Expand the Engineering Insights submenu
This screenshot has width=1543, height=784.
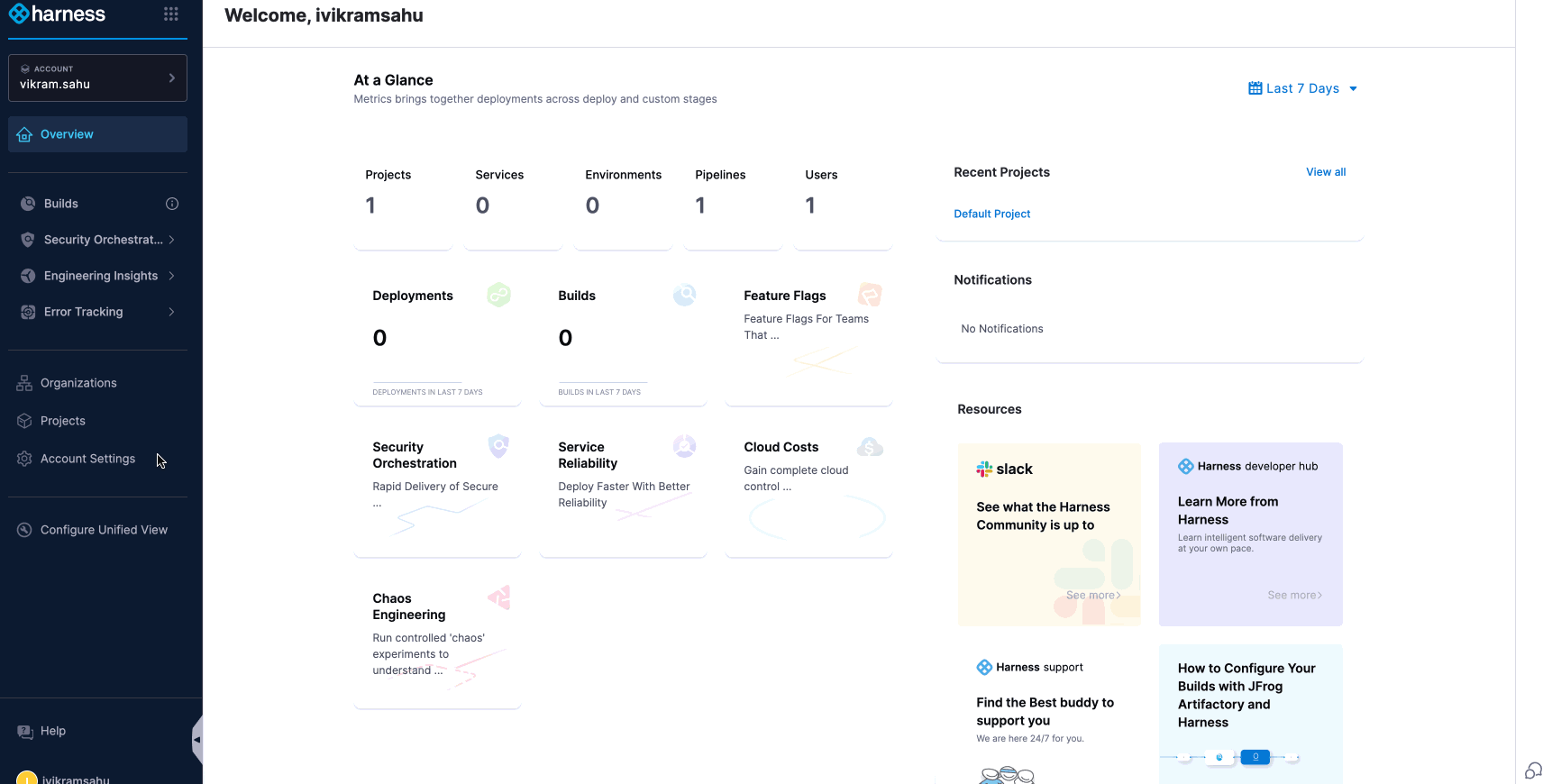[171, 276]
